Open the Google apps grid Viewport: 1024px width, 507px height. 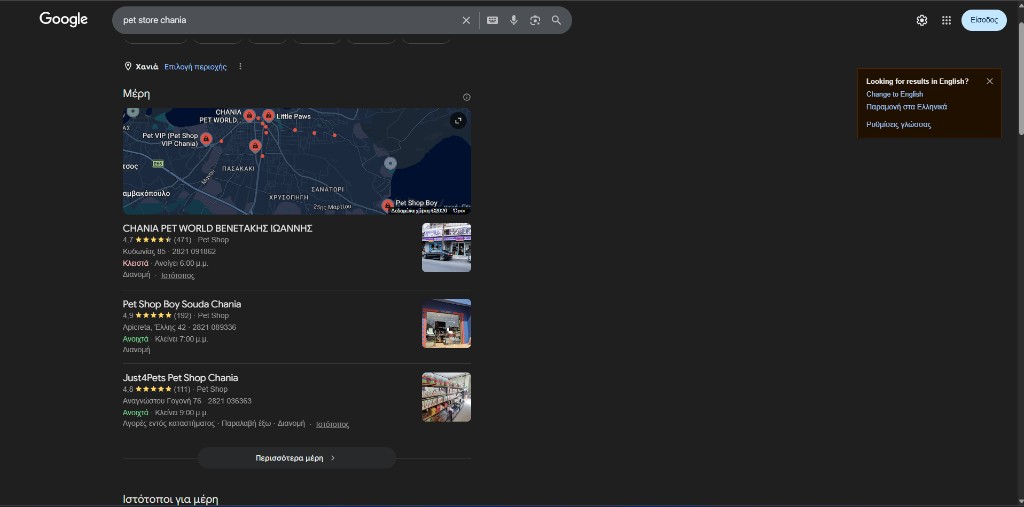click(x=946, y=20)
